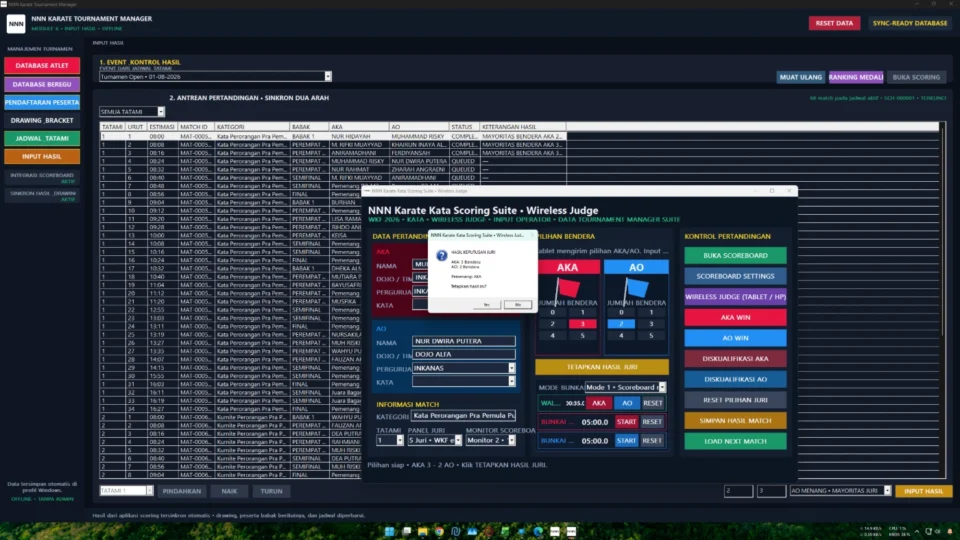Open Windows Start menu

tap(389, 531)
